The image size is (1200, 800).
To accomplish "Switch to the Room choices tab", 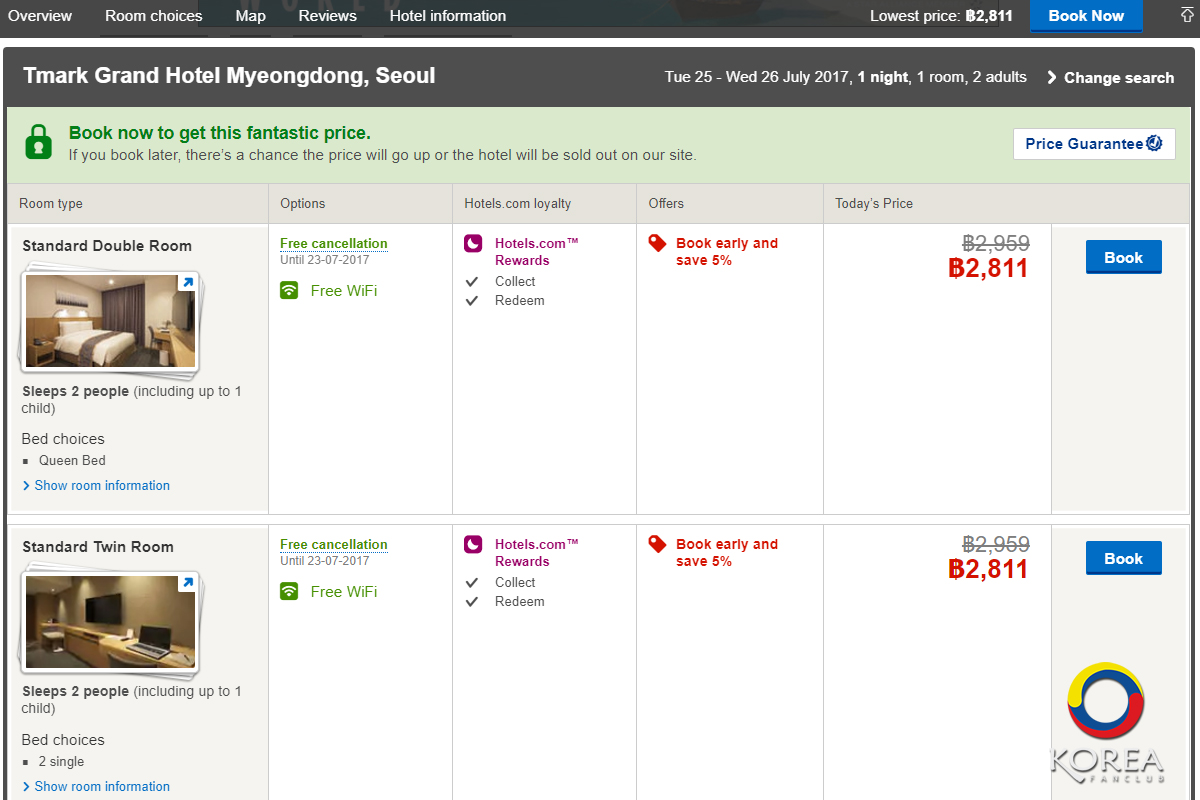I will pyautogui.click(x=154, y=16).
